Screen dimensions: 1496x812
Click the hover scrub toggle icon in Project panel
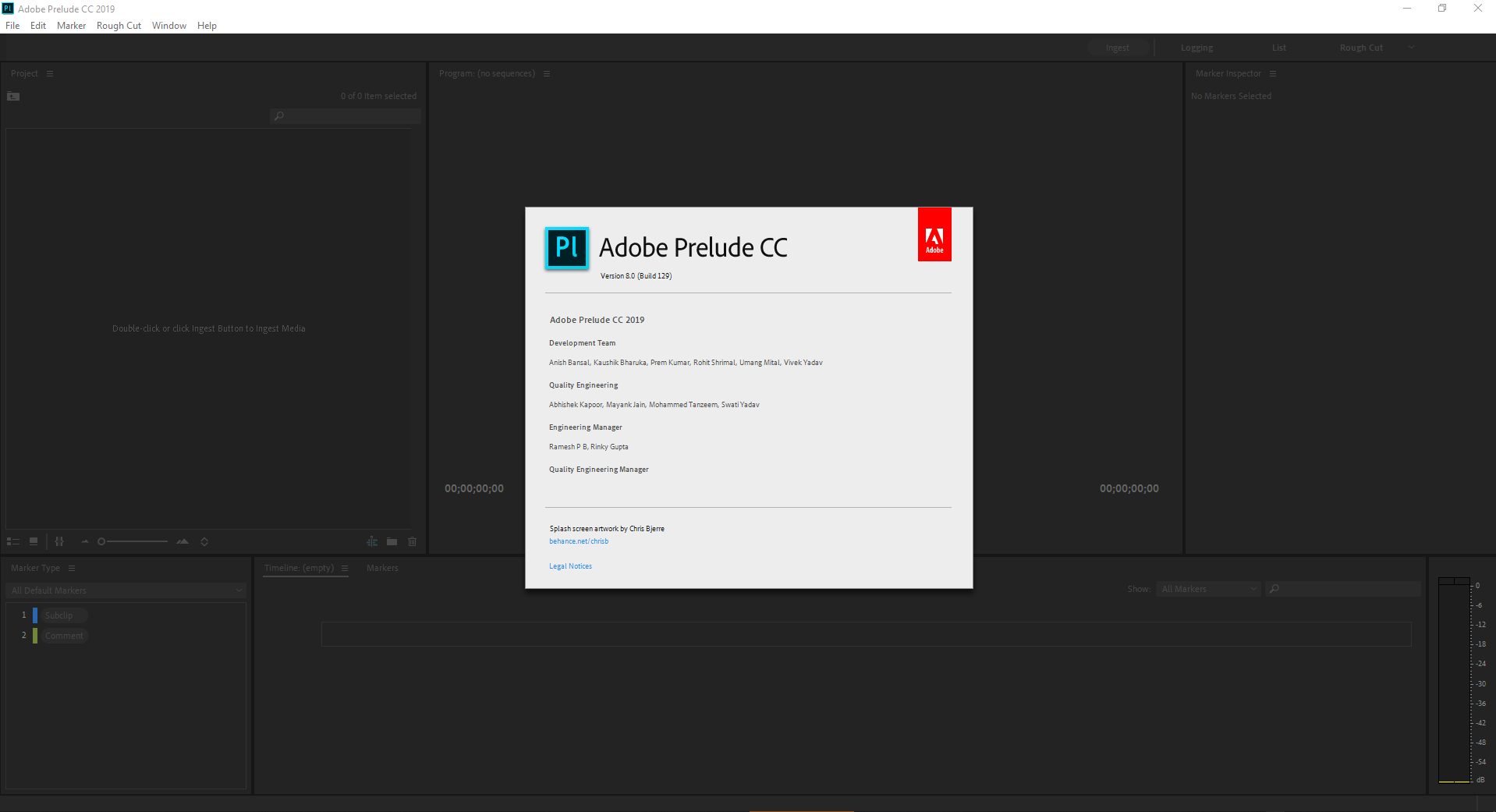click(x=59, y=541)
